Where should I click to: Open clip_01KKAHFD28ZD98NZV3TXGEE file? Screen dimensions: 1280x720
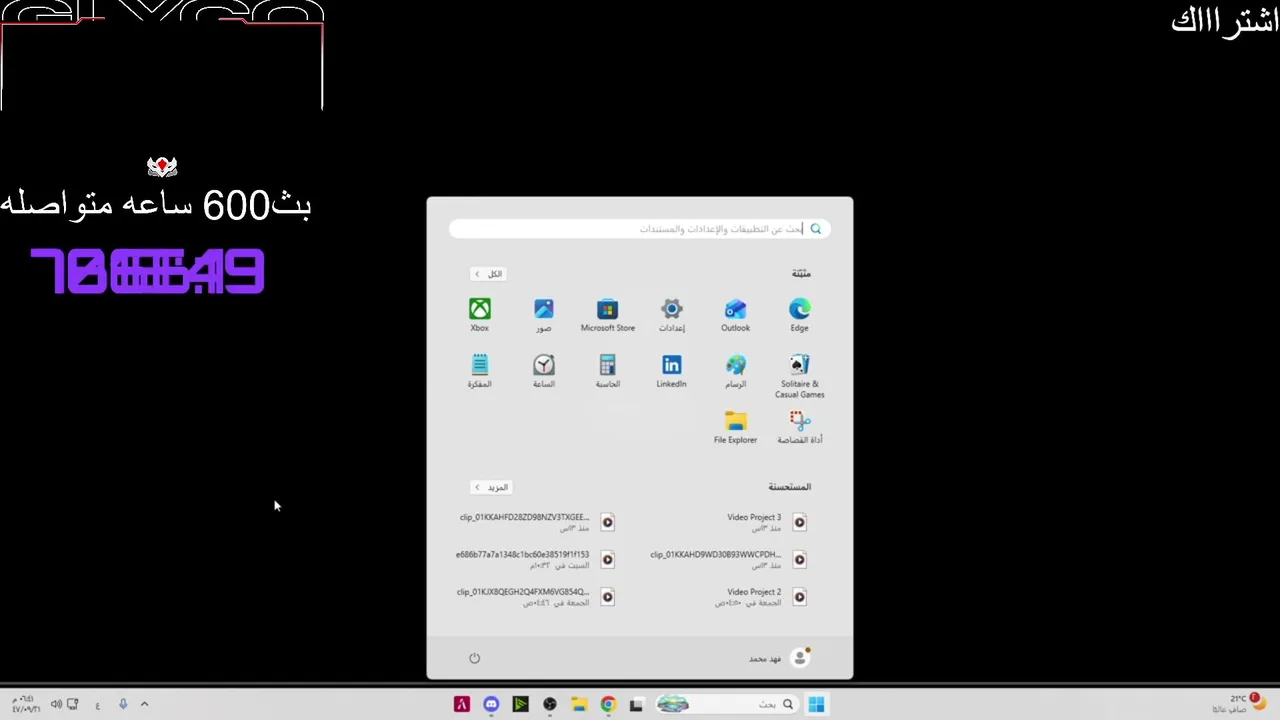[x=537, y=522]
